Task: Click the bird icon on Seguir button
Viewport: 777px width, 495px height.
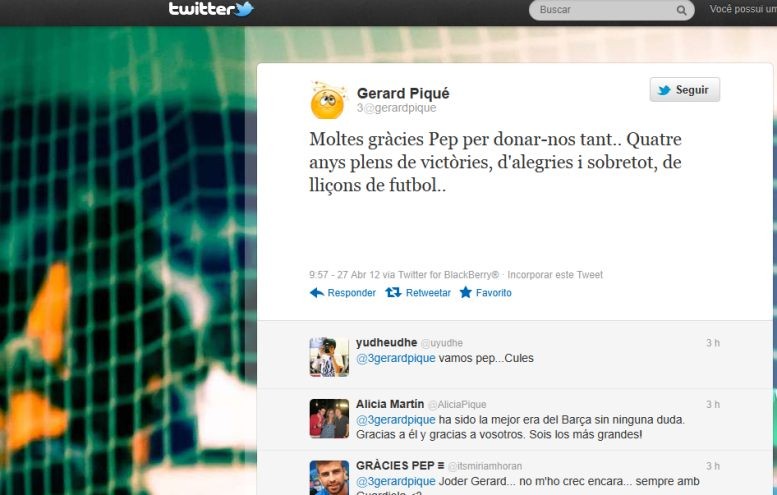Action: (664, 90)
